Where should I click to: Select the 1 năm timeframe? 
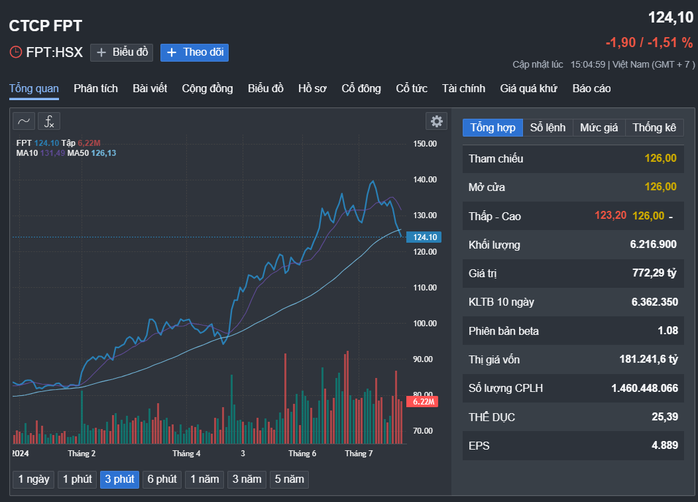(x=204, y=479)
